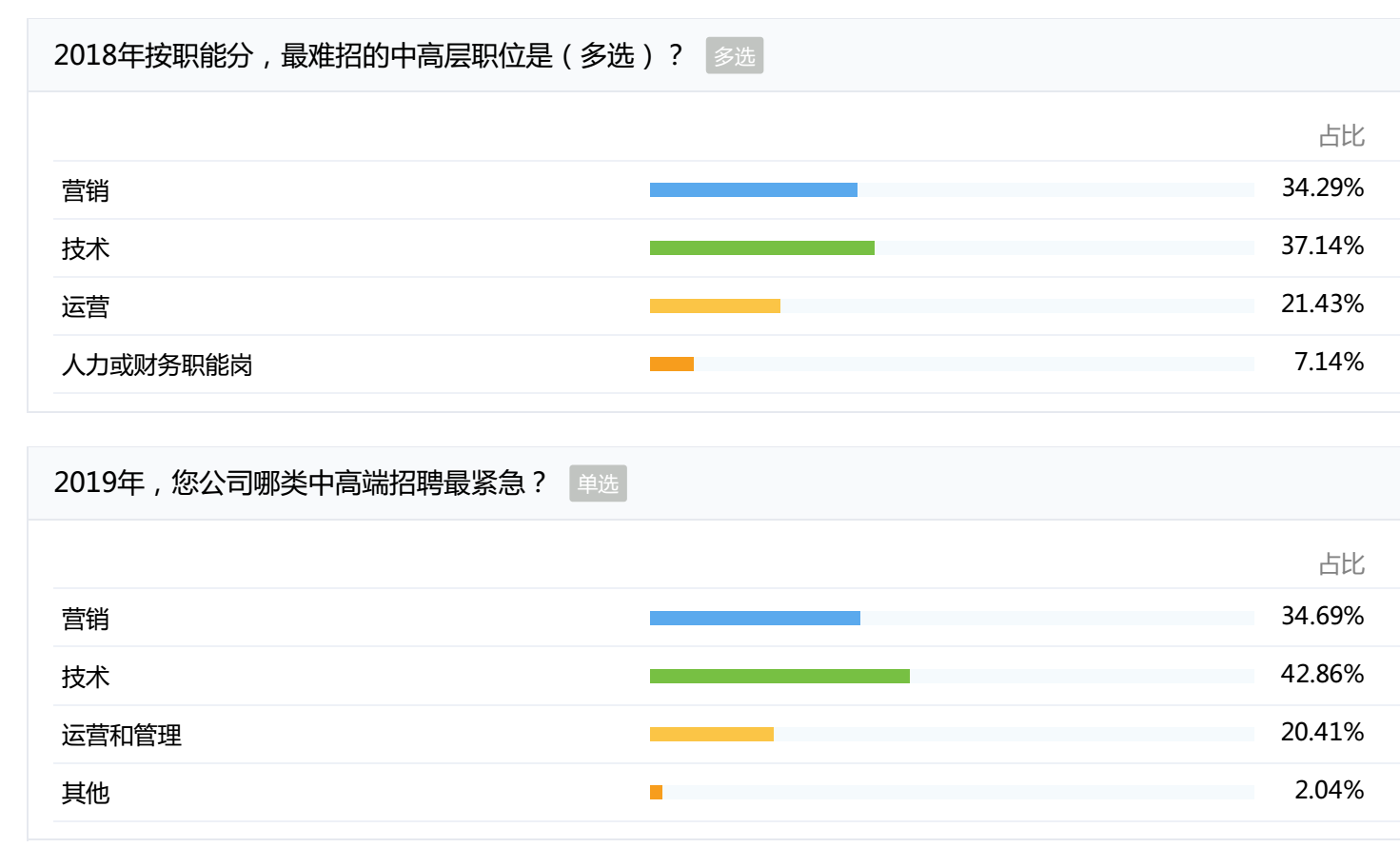
Task: Select the green 技术 bar in 2018 chart
Action: pos(761,248)
